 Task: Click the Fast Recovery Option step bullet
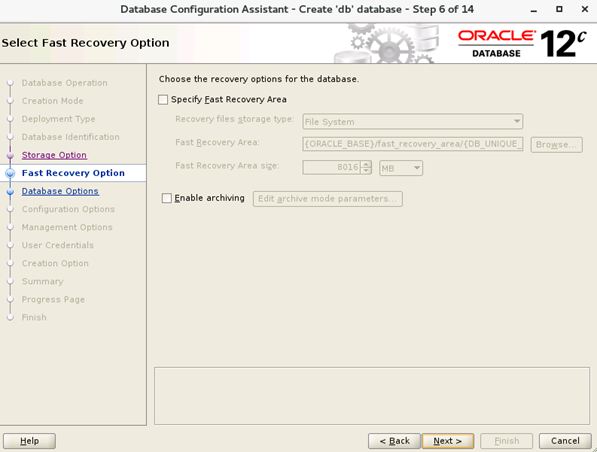pos(10,174)
